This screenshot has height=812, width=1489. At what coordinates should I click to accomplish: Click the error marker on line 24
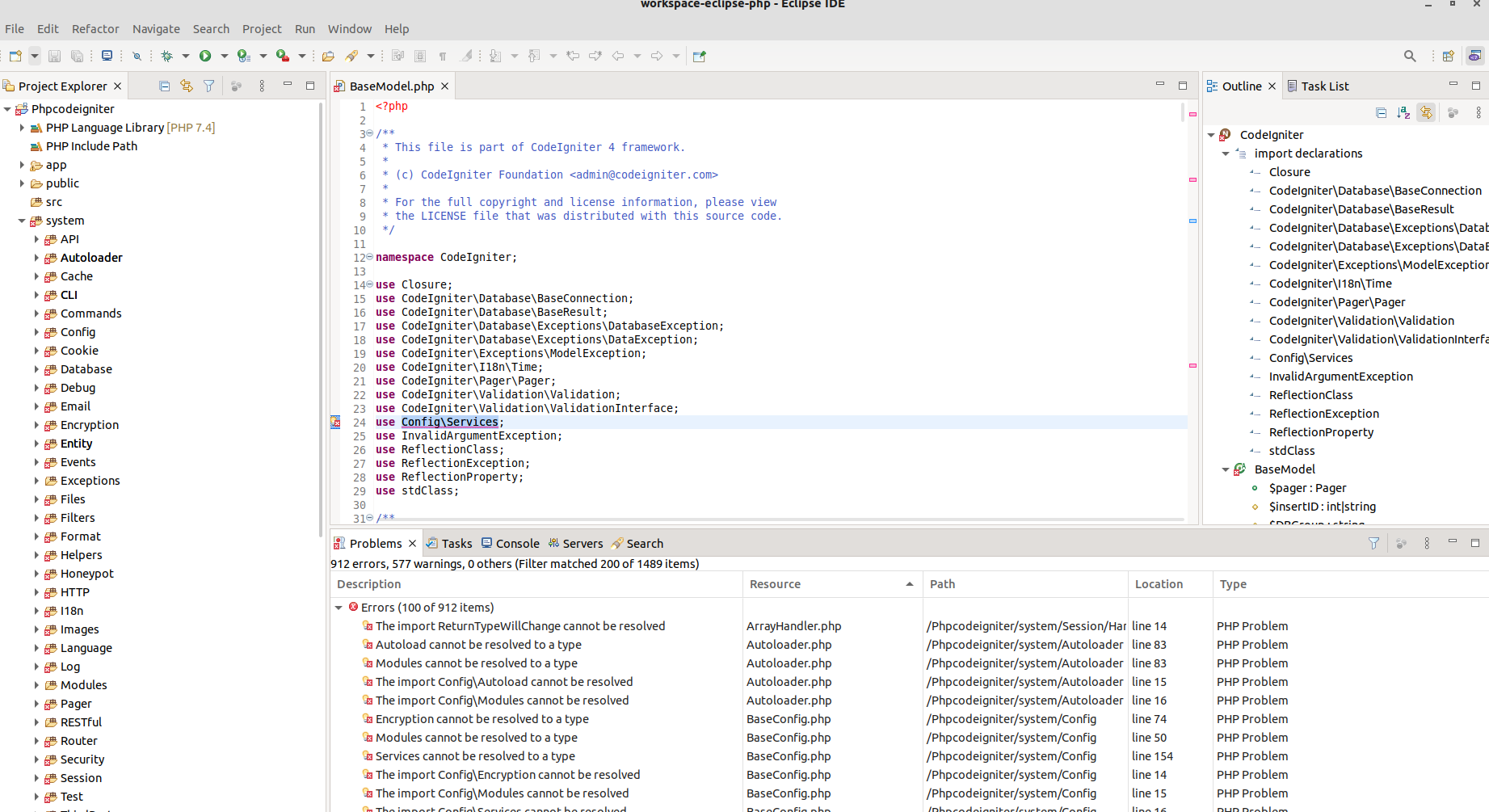click(335, 422)
